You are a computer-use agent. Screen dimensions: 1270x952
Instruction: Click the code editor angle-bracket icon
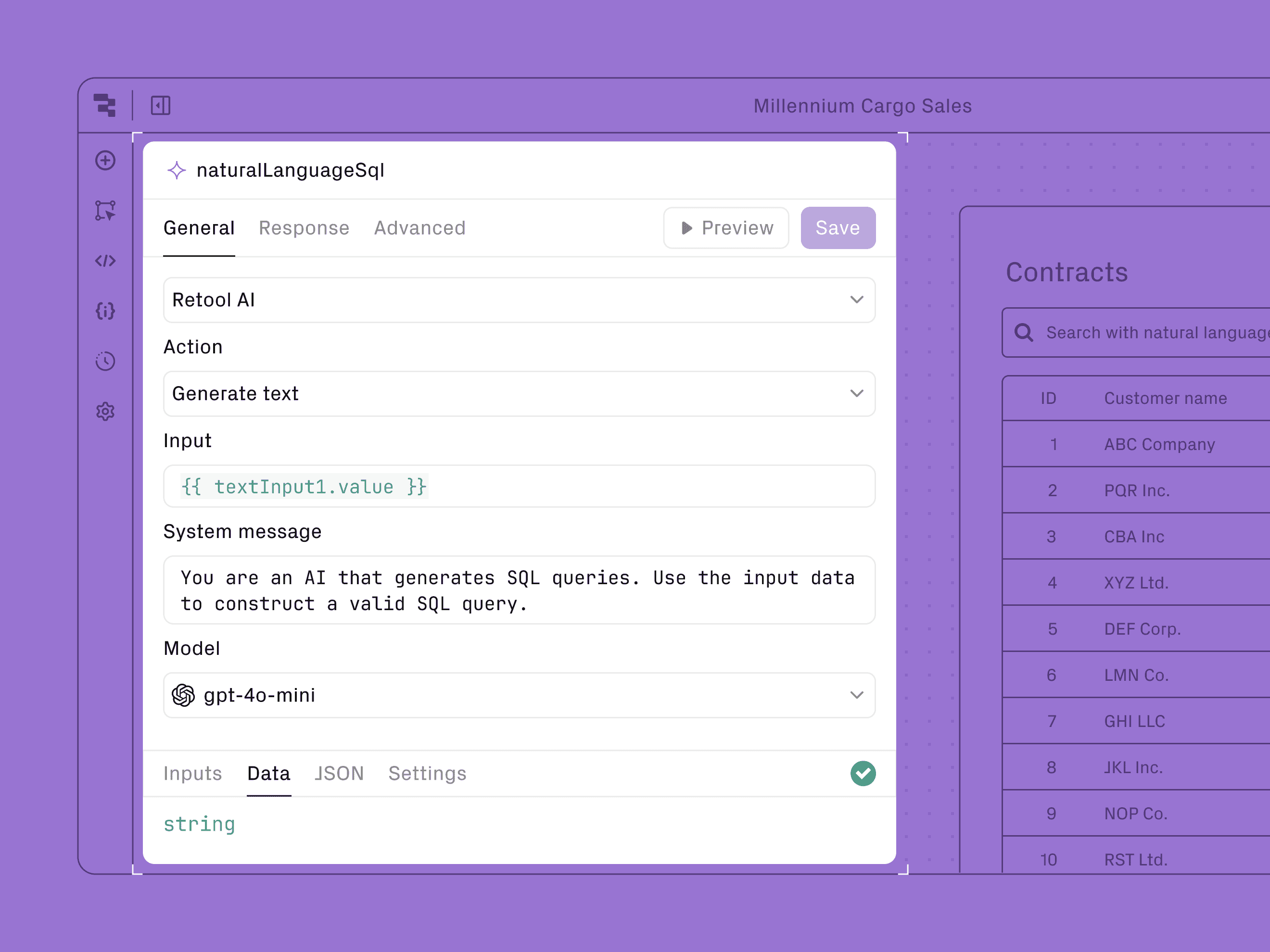pyautogui.click(x=106, y=260)
